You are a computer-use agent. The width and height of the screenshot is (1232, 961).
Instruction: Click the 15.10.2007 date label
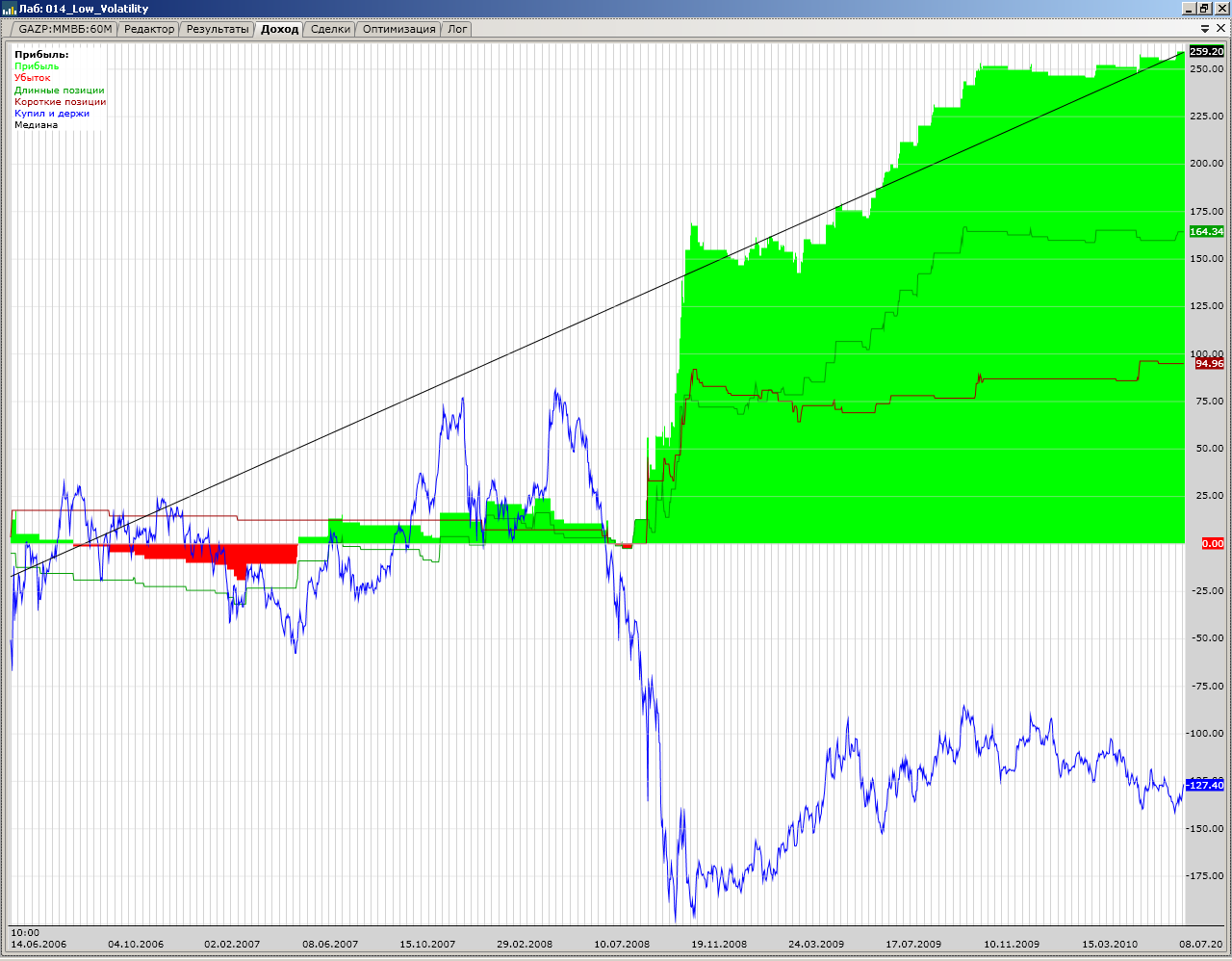click(427, 945)
